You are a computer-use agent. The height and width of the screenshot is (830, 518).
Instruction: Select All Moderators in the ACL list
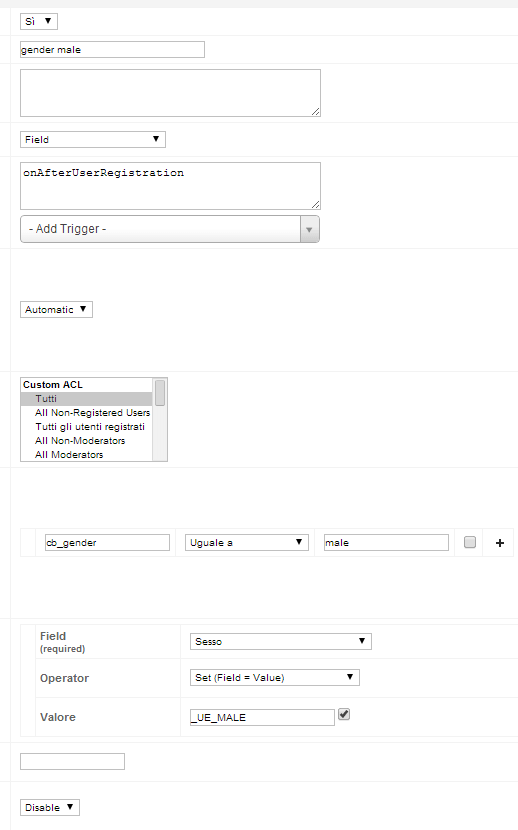click(x=86, y=455)
